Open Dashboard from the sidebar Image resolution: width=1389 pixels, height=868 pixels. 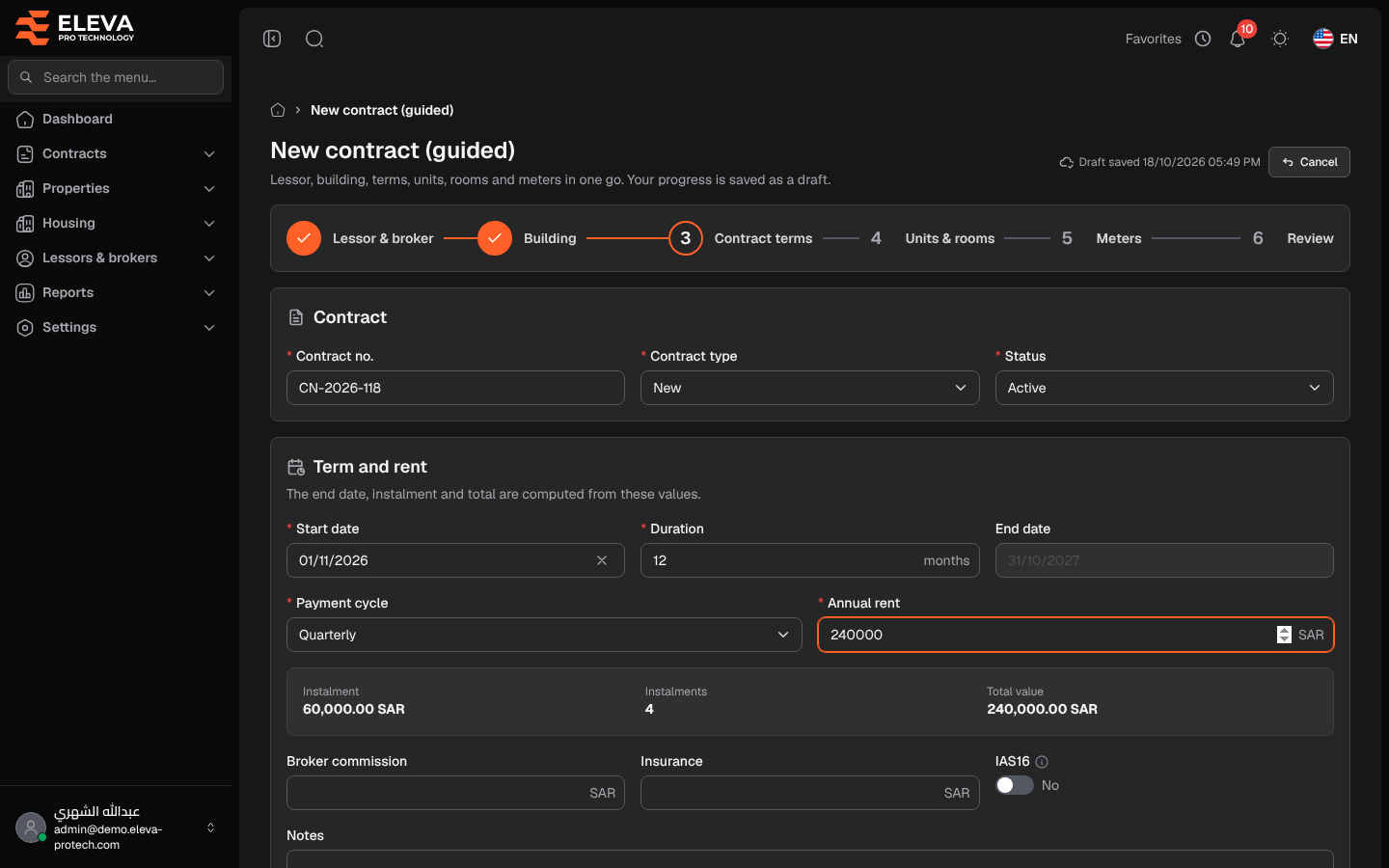tap(116, 120)
